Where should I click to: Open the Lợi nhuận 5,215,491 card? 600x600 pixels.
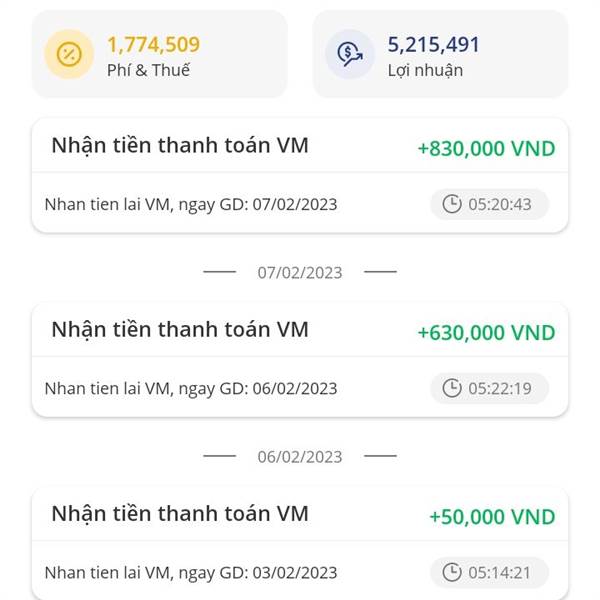tap(440, 54)
